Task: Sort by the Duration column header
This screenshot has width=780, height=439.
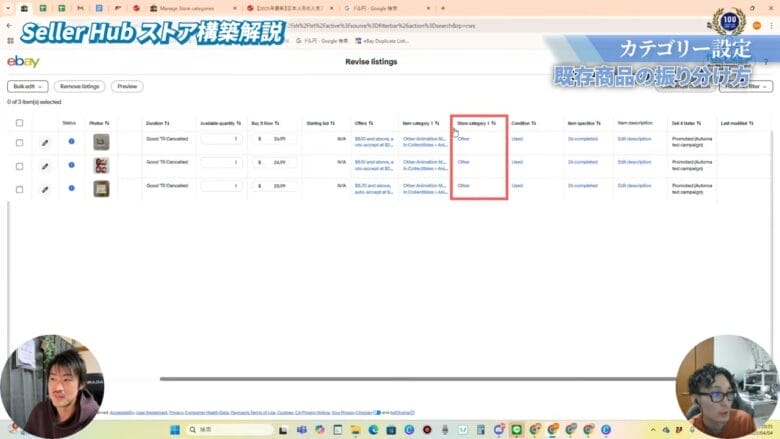Action: pos(157,123)
